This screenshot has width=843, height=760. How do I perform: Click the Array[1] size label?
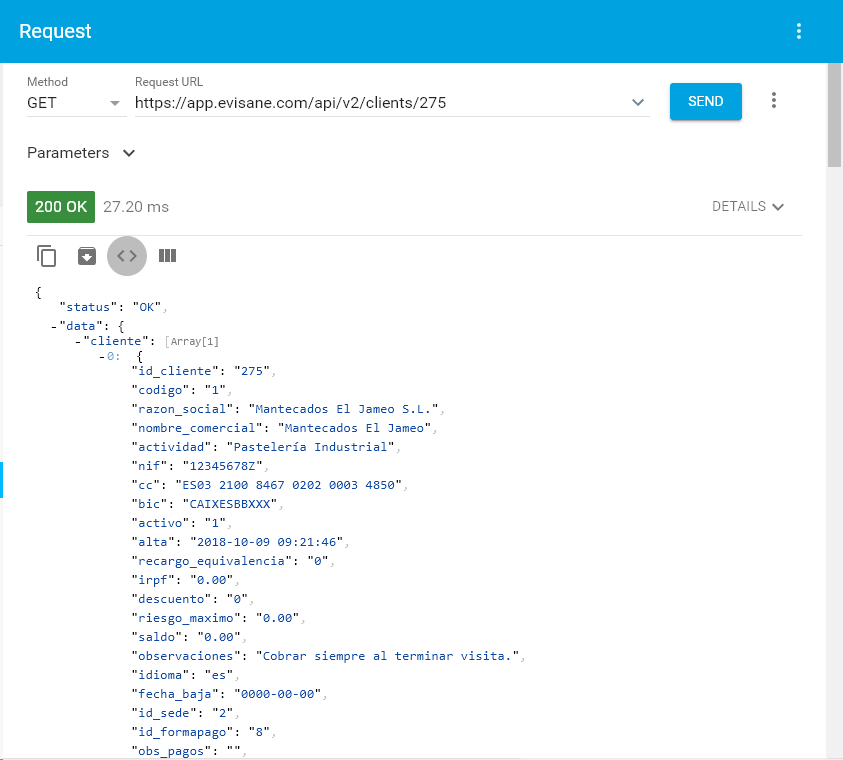click(x=191, y=342)
